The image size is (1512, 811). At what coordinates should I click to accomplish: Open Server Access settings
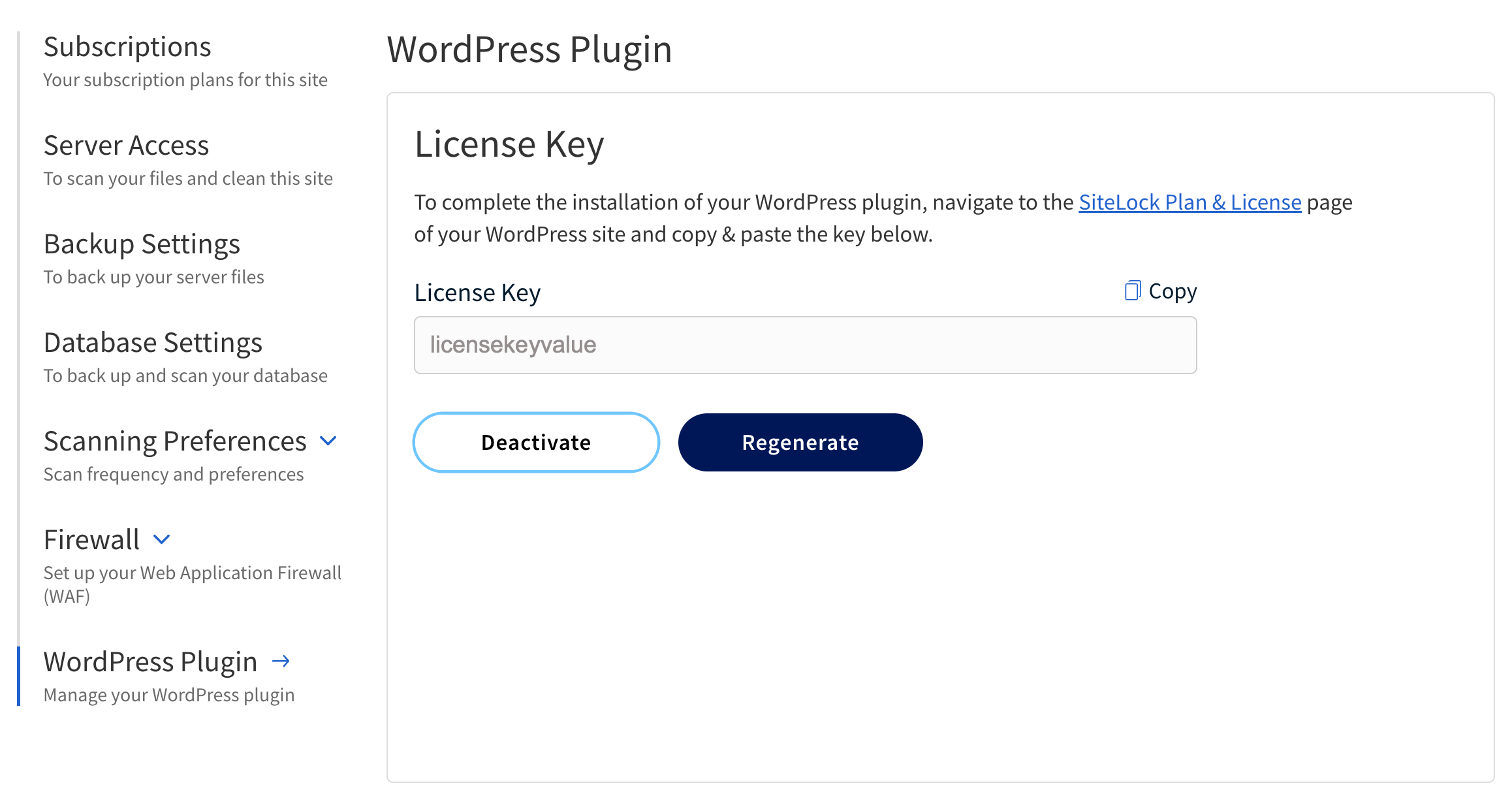click(126, 145)
